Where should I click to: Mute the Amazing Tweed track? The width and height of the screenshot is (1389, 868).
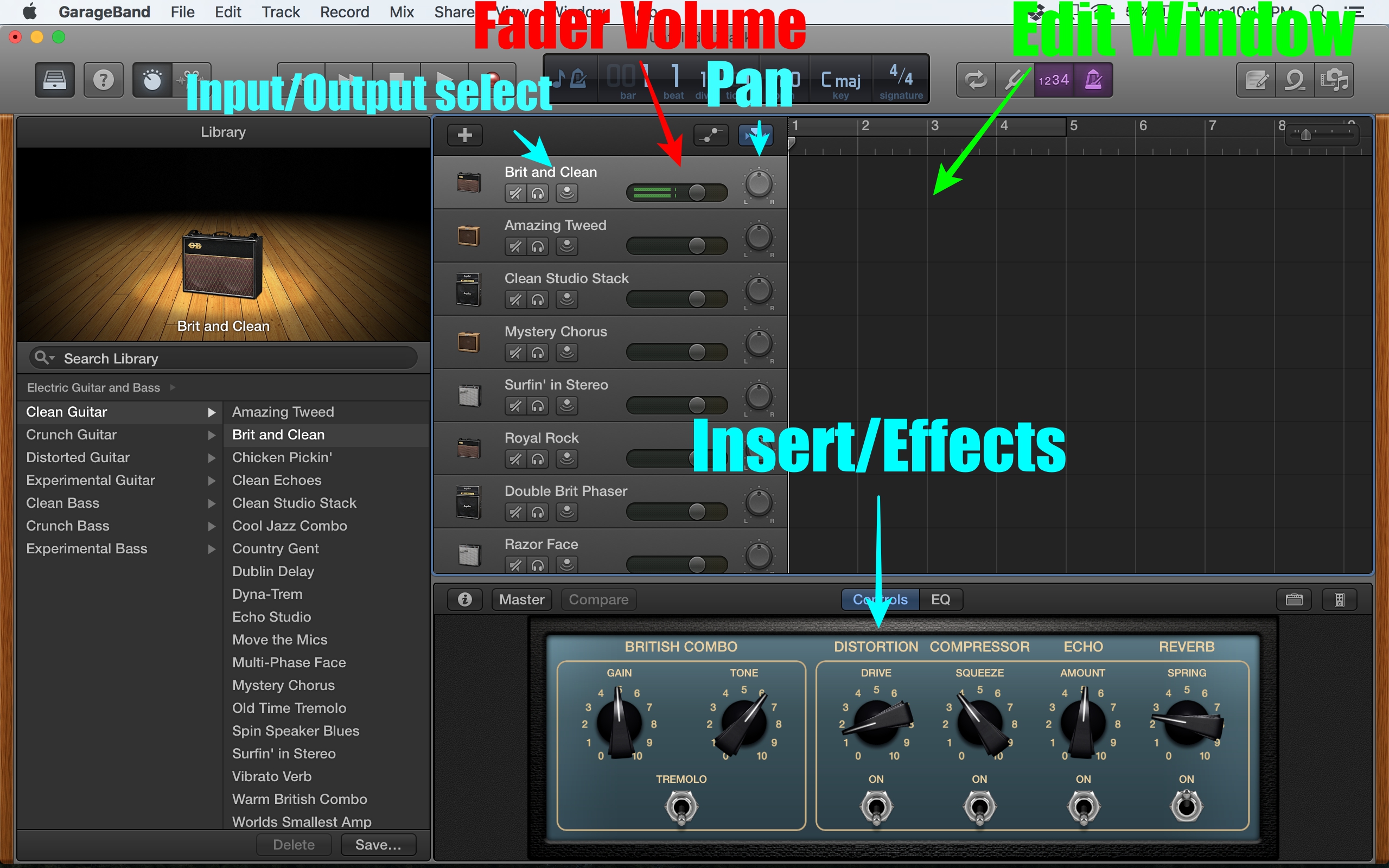pyautogui.click(x=515, y=247)
